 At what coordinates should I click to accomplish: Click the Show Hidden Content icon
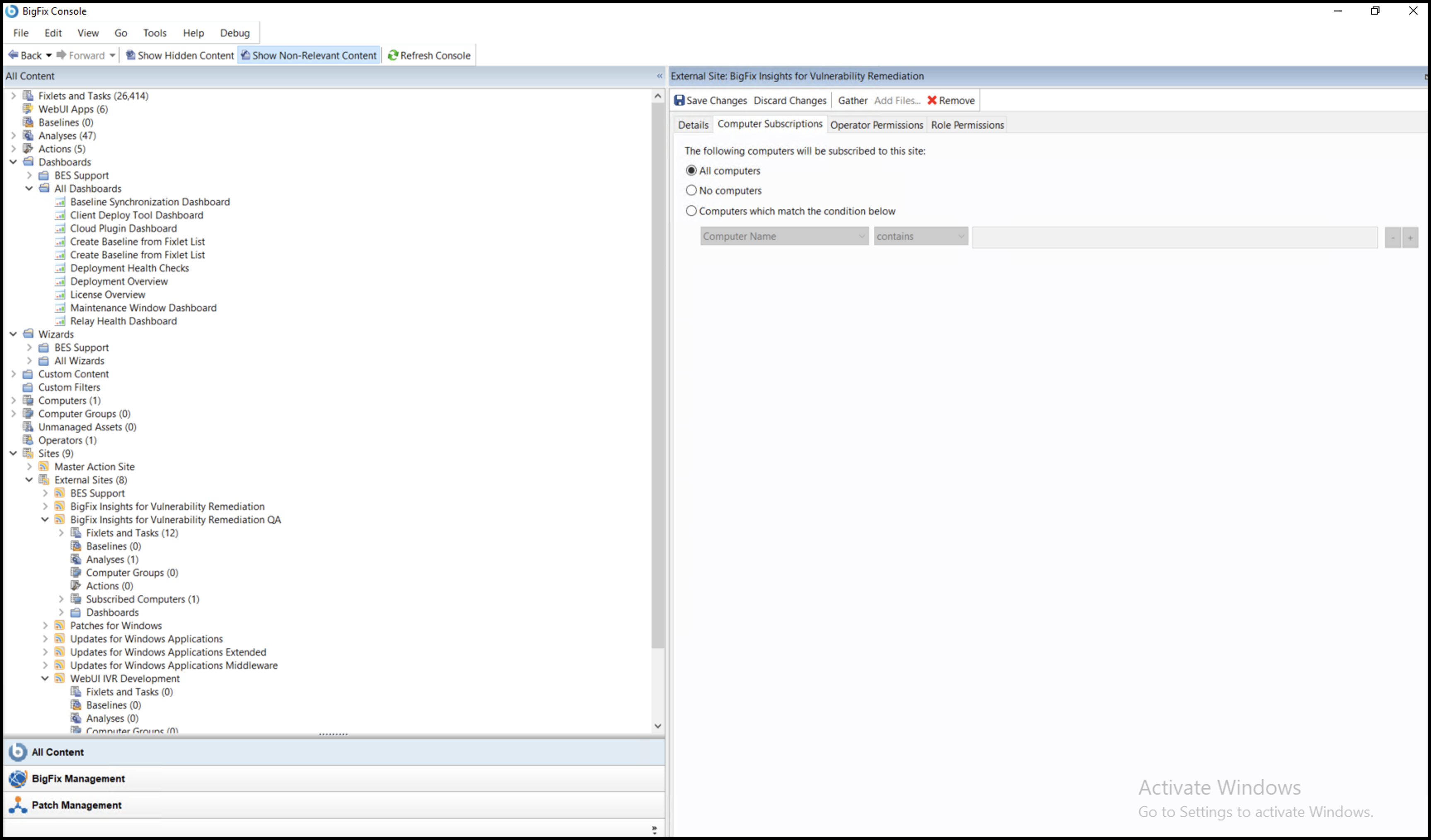(131, 56)
